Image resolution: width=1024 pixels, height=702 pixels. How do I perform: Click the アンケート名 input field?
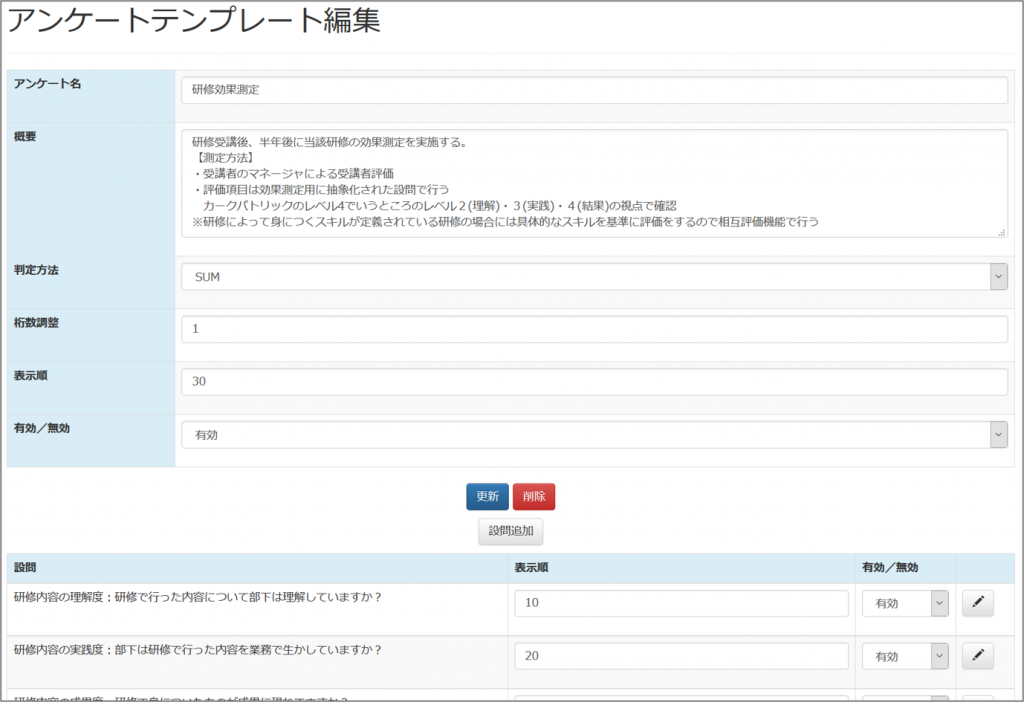(x=594, y=90)
